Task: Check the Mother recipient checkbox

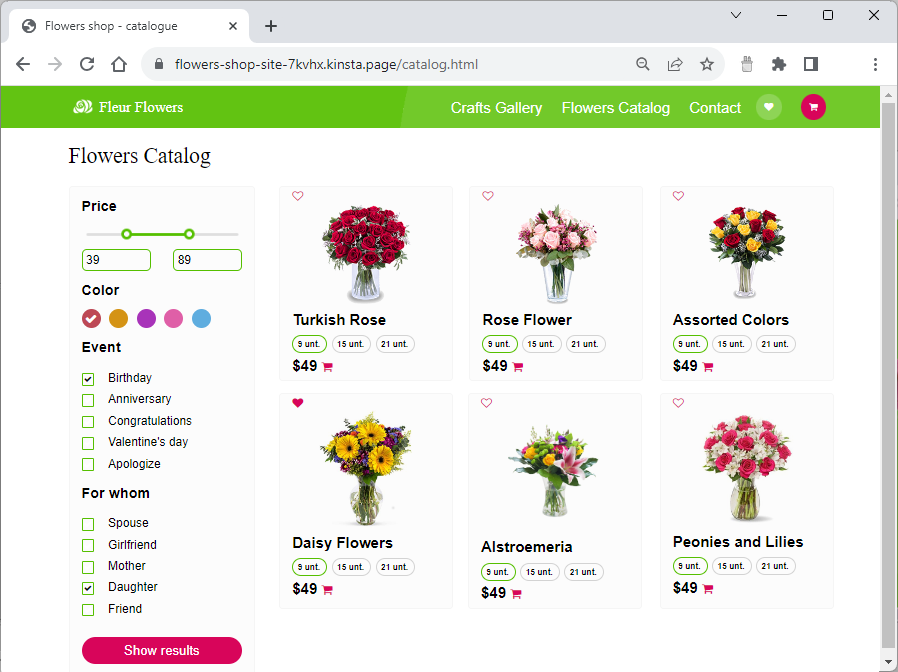Action: (88, 567)
